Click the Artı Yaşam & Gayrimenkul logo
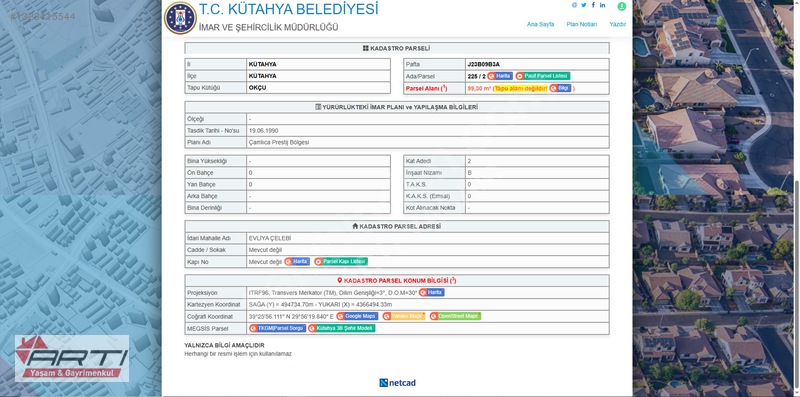The width and height of the screenshot is (800, 397). tap(72, 358)
